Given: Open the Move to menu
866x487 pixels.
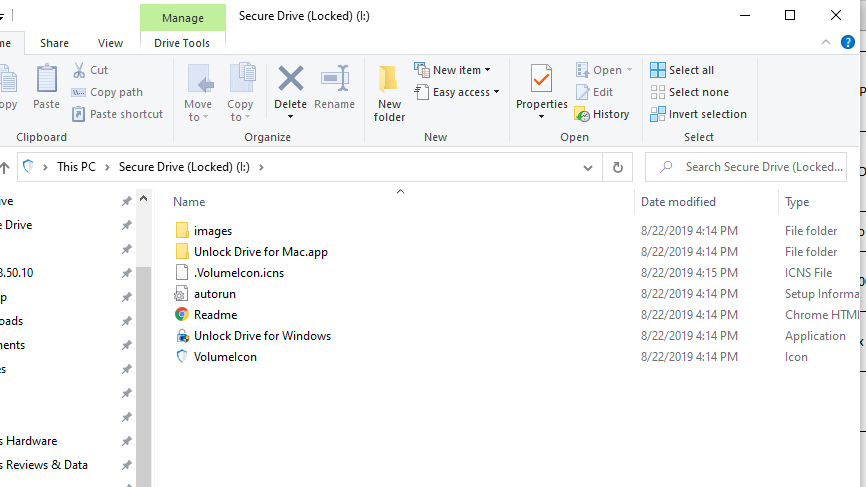Looking at the screenshot, I should click(x=198, y=93).
